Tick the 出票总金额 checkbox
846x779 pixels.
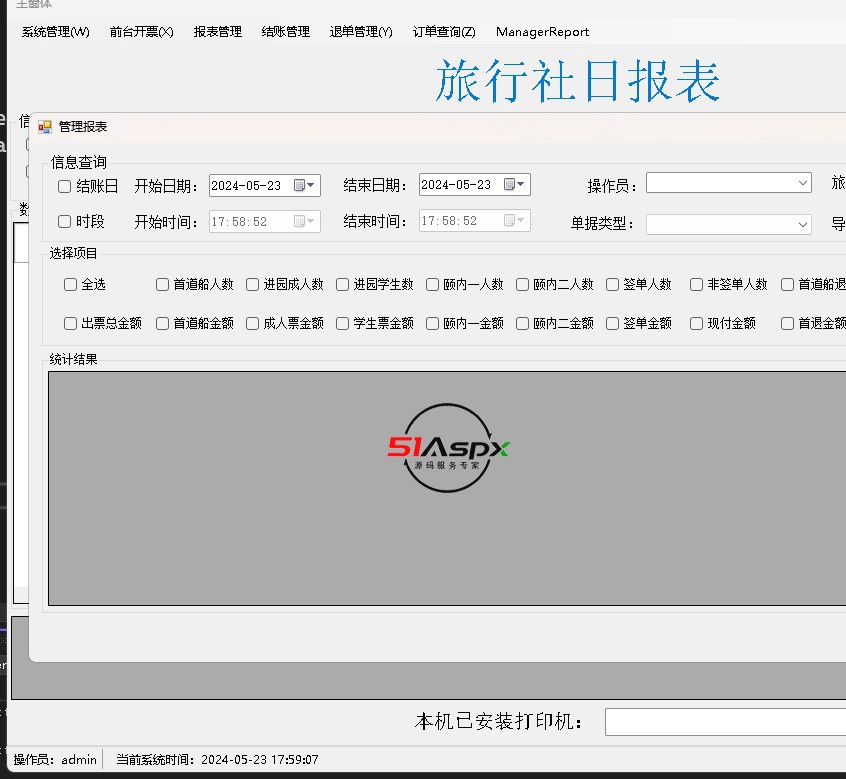coord(71,324)
